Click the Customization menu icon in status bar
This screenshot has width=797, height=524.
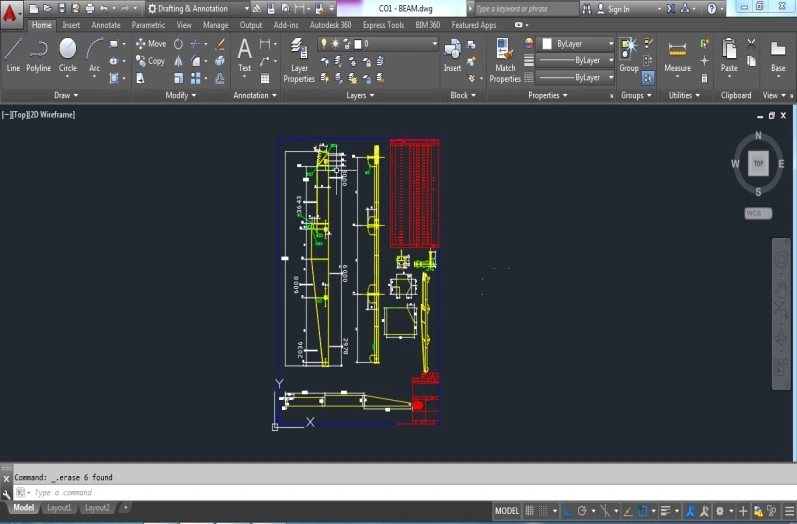[789, 511]
